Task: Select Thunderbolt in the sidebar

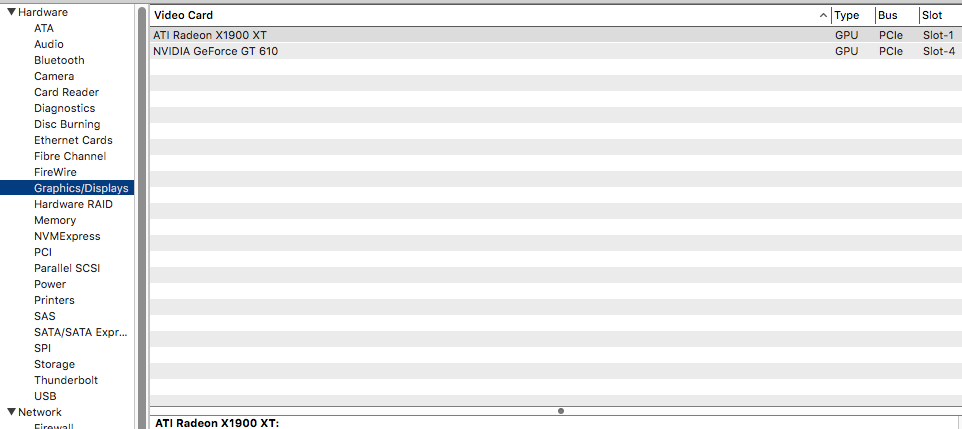Action: pos(66,380)
